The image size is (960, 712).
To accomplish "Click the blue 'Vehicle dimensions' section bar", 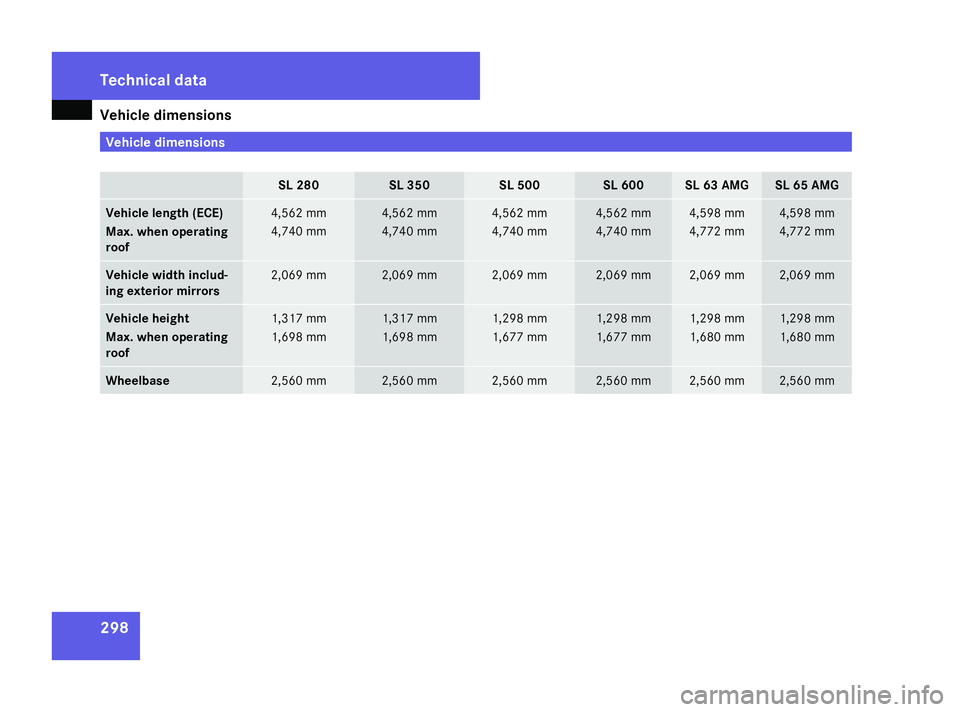I will point(476,142).
